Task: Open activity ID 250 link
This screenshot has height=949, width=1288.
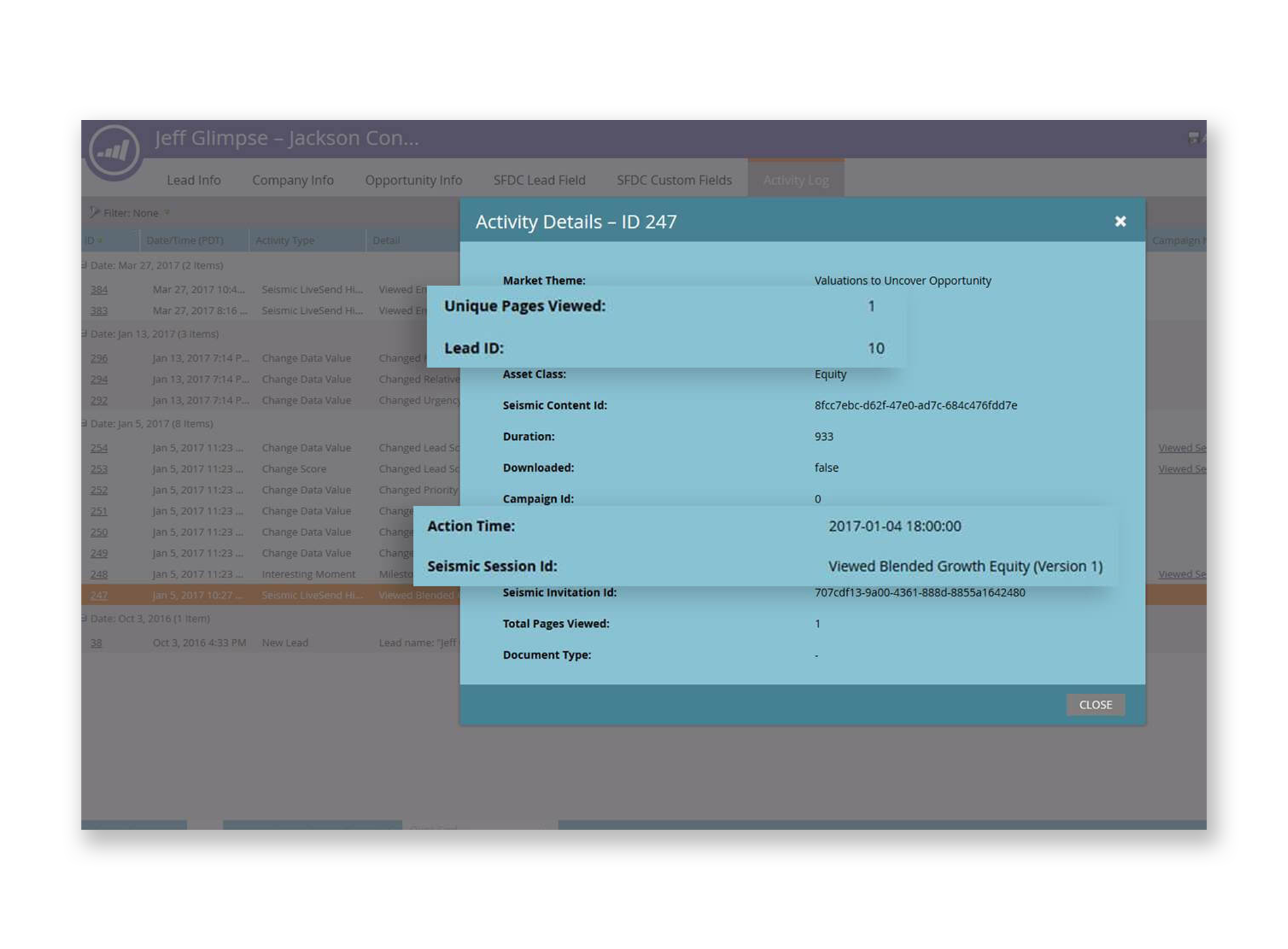Action: [x=99, y=532]
